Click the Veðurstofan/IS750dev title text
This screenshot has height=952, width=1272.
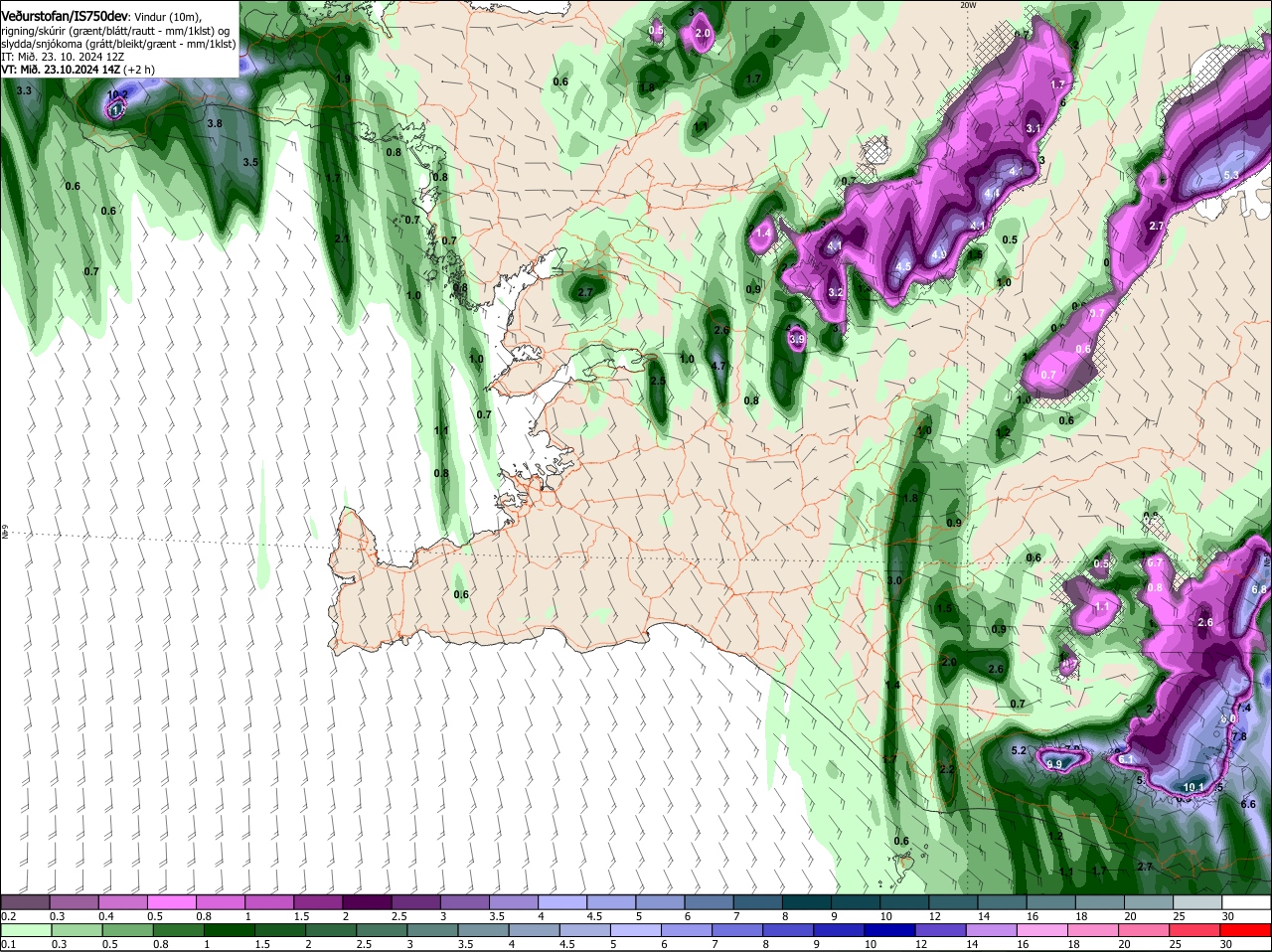tap(65, 17)
